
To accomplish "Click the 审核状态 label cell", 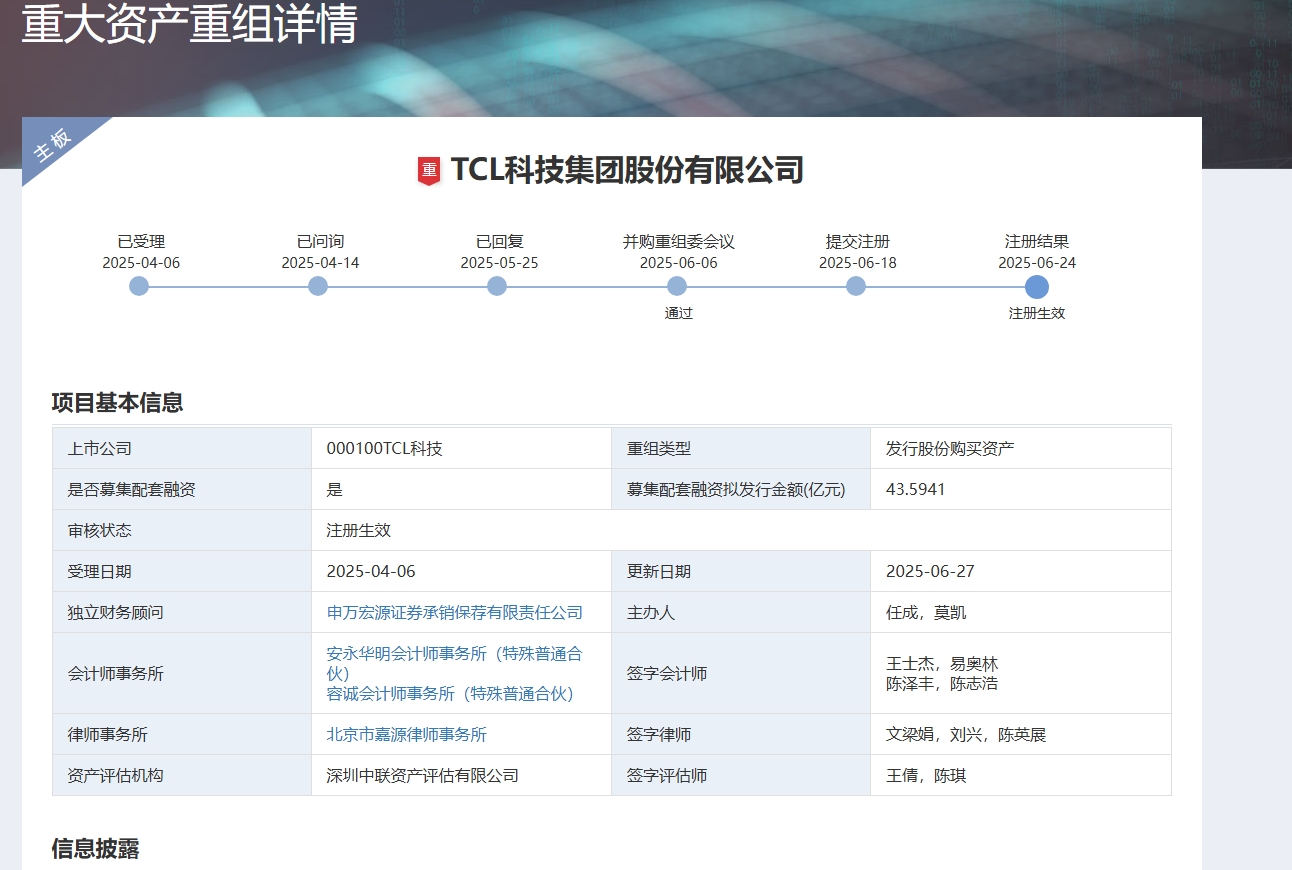I will coord(182,530).
